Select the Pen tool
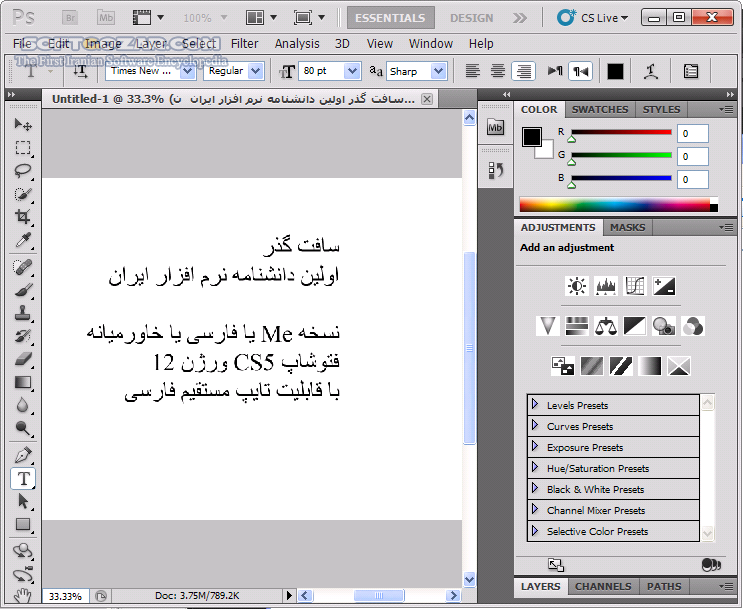This screenshot has height=609, width=743. pos(23,455)
